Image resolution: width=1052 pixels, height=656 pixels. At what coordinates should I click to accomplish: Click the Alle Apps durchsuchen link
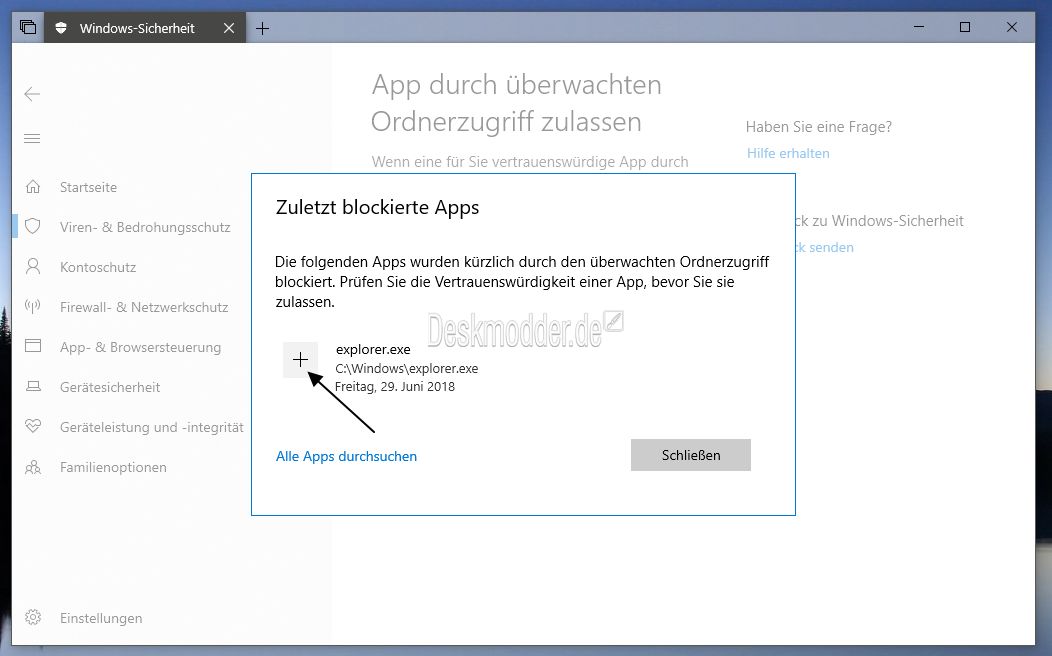[x=346, y=456]
